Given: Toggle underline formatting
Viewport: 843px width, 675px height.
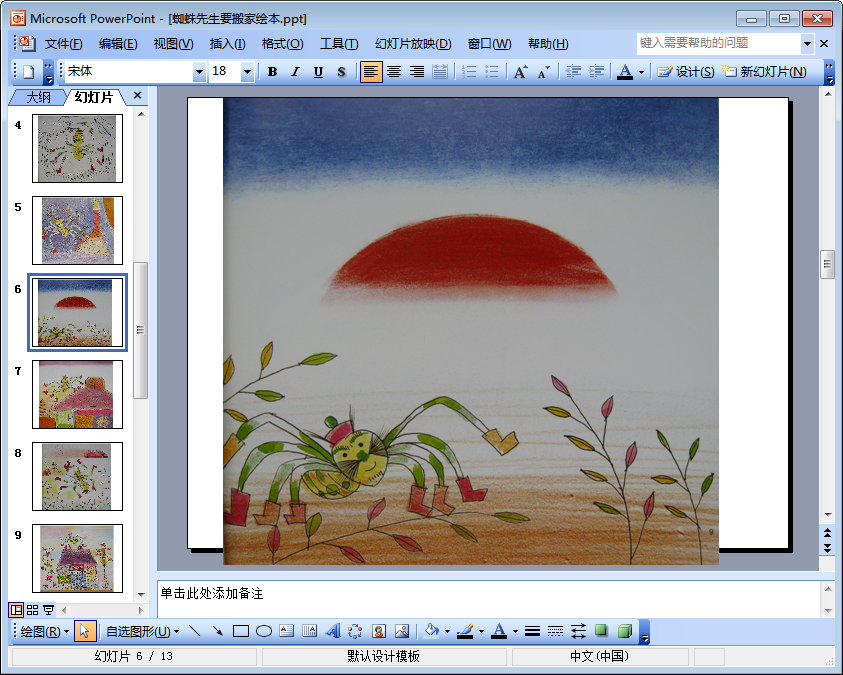Looking at the screenshot, I should 318,71.
